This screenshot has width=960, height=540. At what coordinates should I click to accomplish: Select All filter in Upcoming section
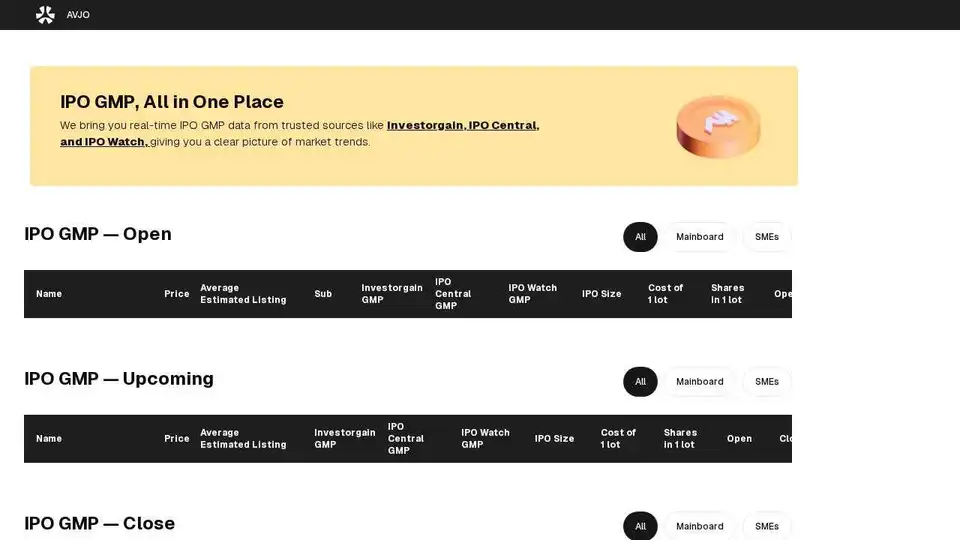pos(640,382)
